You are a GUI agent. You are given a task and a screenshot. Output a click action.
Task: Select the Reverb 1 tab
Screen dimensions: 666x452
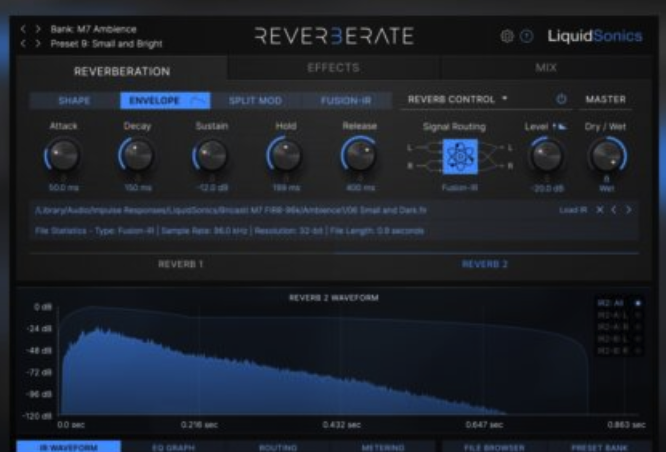click(x=181, y=264)
